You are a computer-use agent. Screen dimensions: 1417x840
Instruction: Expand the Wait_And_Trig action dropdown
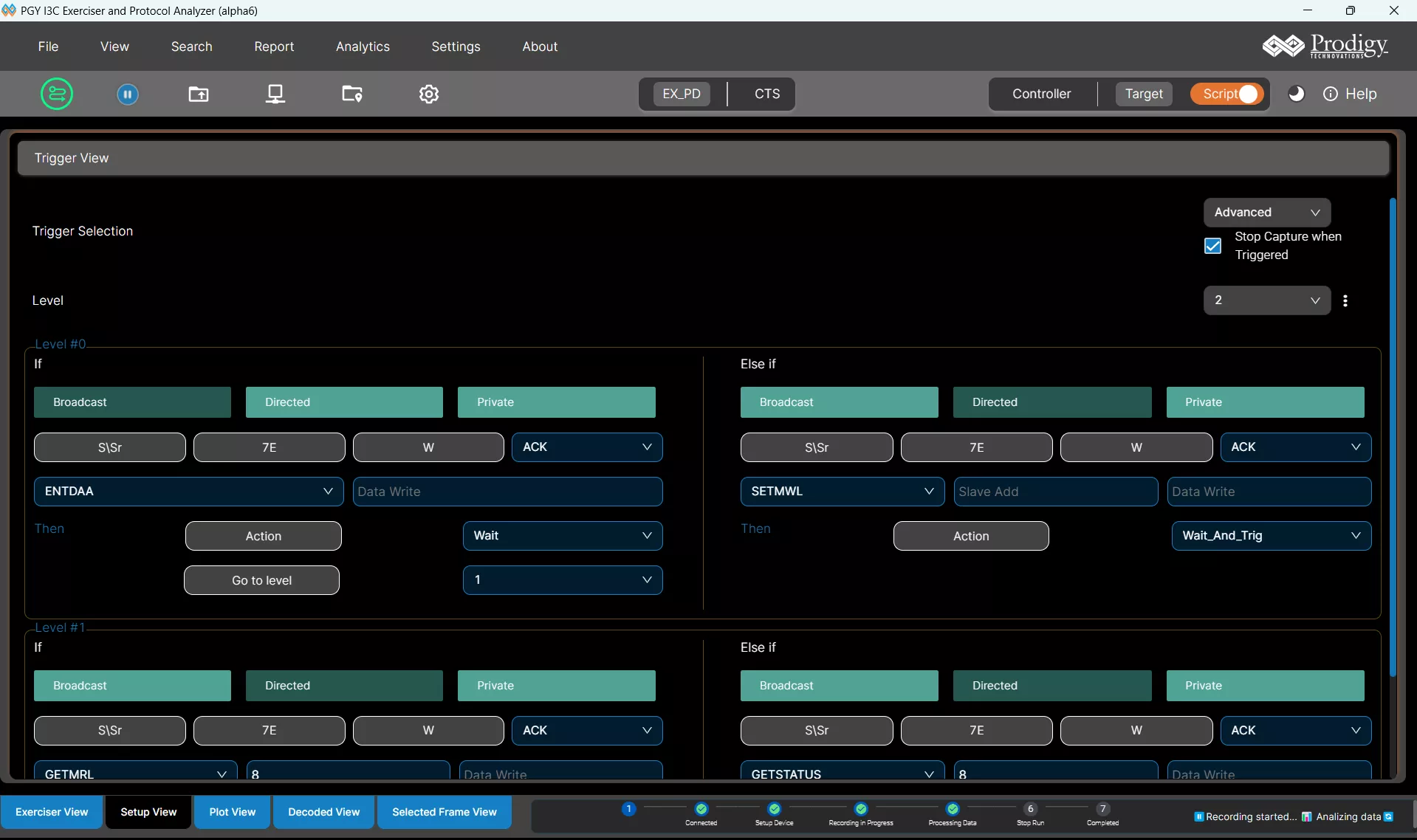click(x=1271, y=536)
